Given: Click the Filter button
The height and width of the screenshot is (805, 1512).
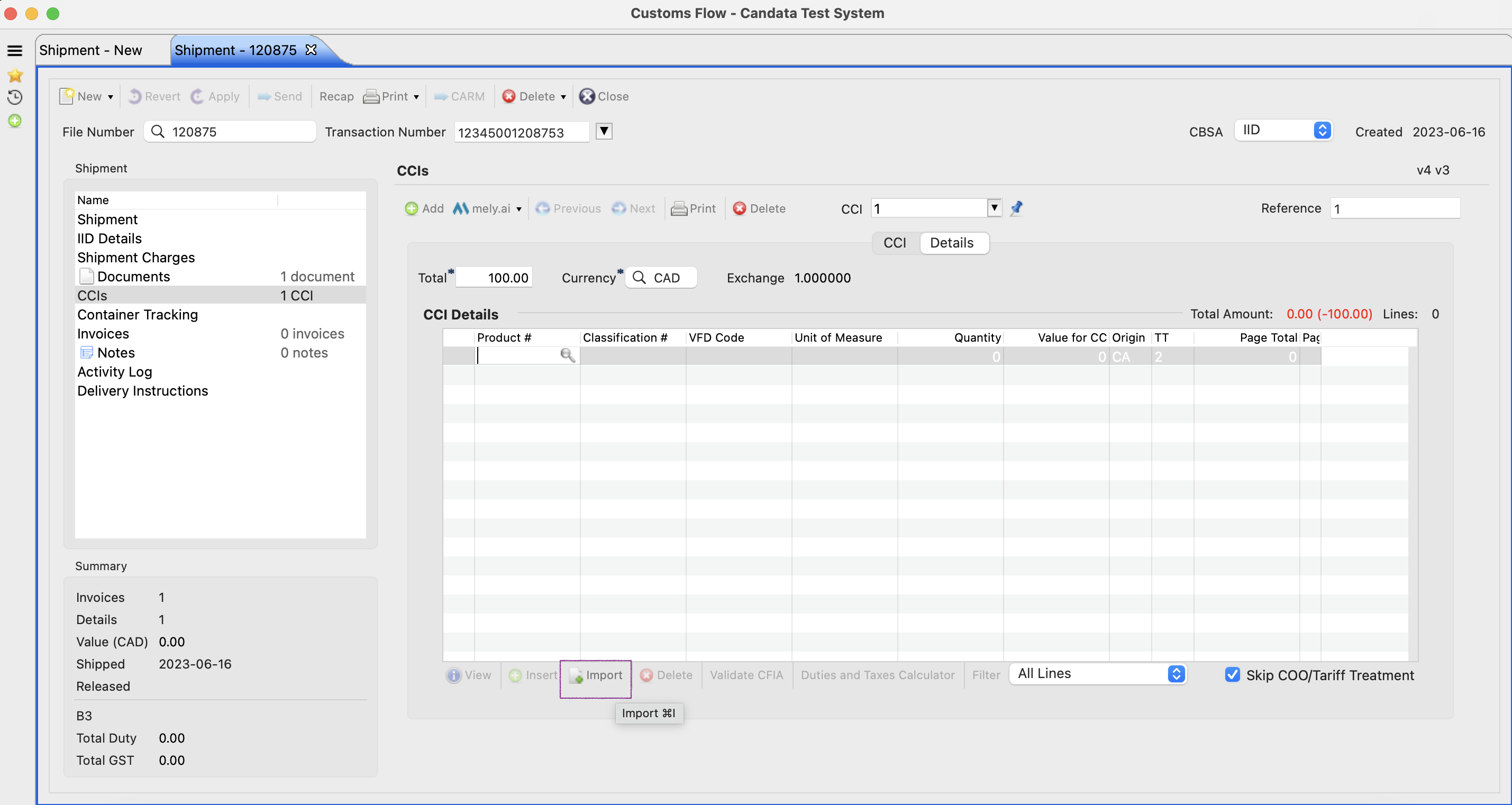Looking at the screenshot, I should pyautogui.click(x=986, y=675).
